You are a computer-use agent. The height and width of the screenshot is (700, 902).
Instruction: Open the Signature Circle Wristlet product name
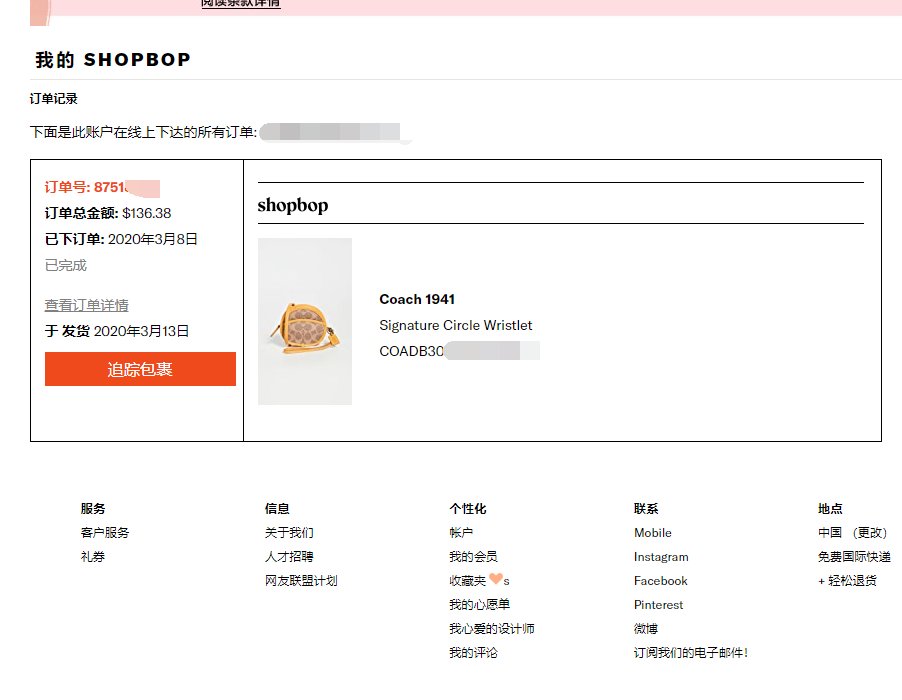456,325
